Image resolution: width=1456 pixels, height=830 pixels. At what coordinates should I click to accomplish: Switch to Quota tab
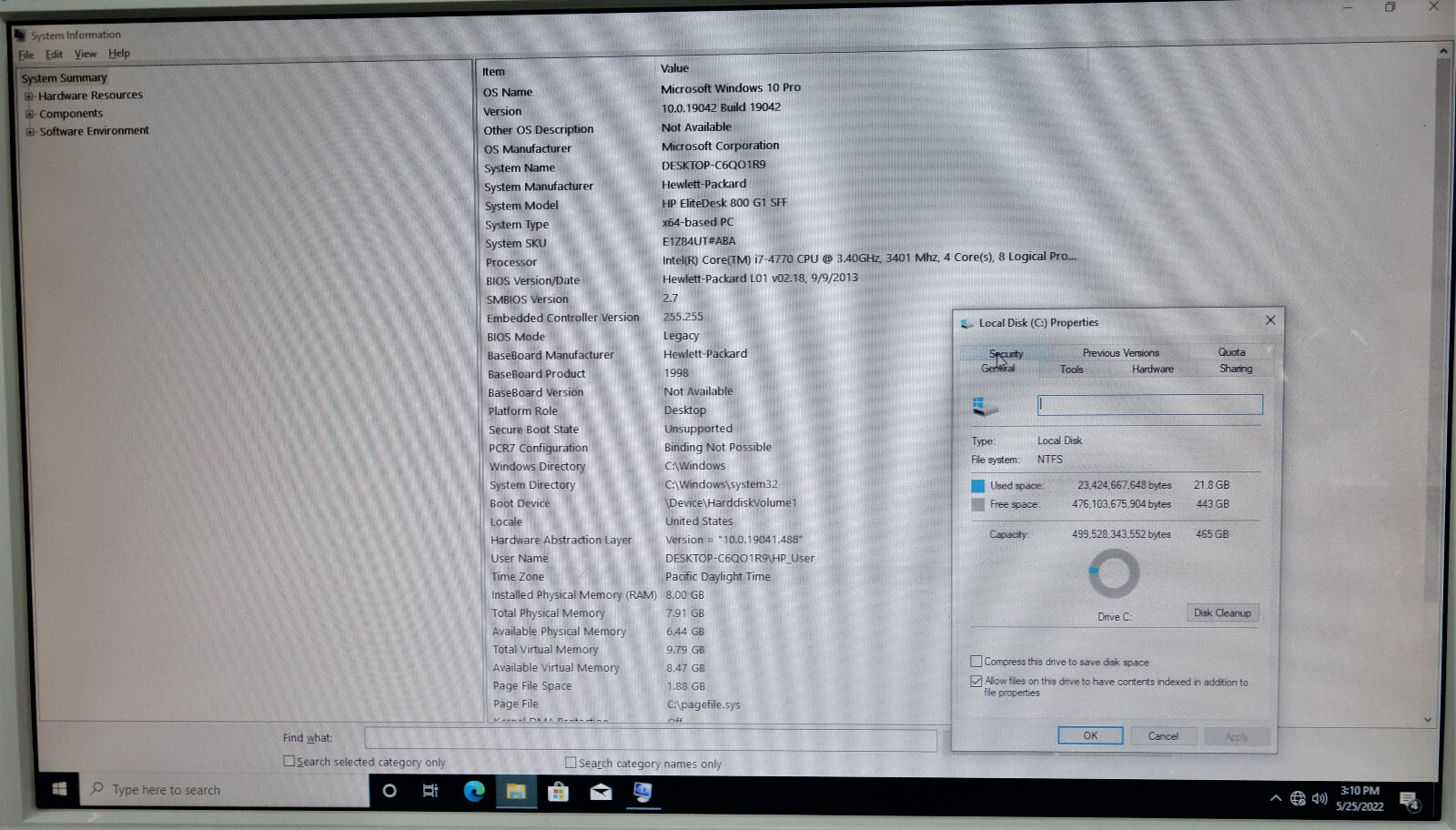coord(1232,351)
